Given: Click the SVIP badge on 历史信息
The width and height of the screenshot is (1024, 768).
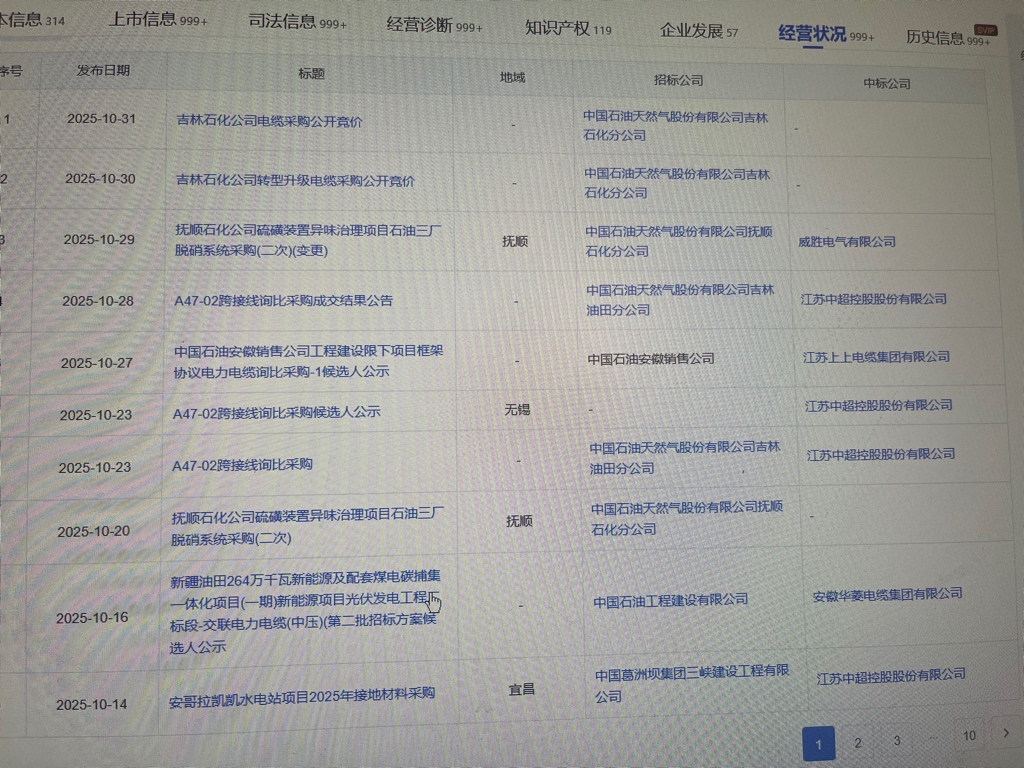Looking at the screenshot, I should 985,30.
